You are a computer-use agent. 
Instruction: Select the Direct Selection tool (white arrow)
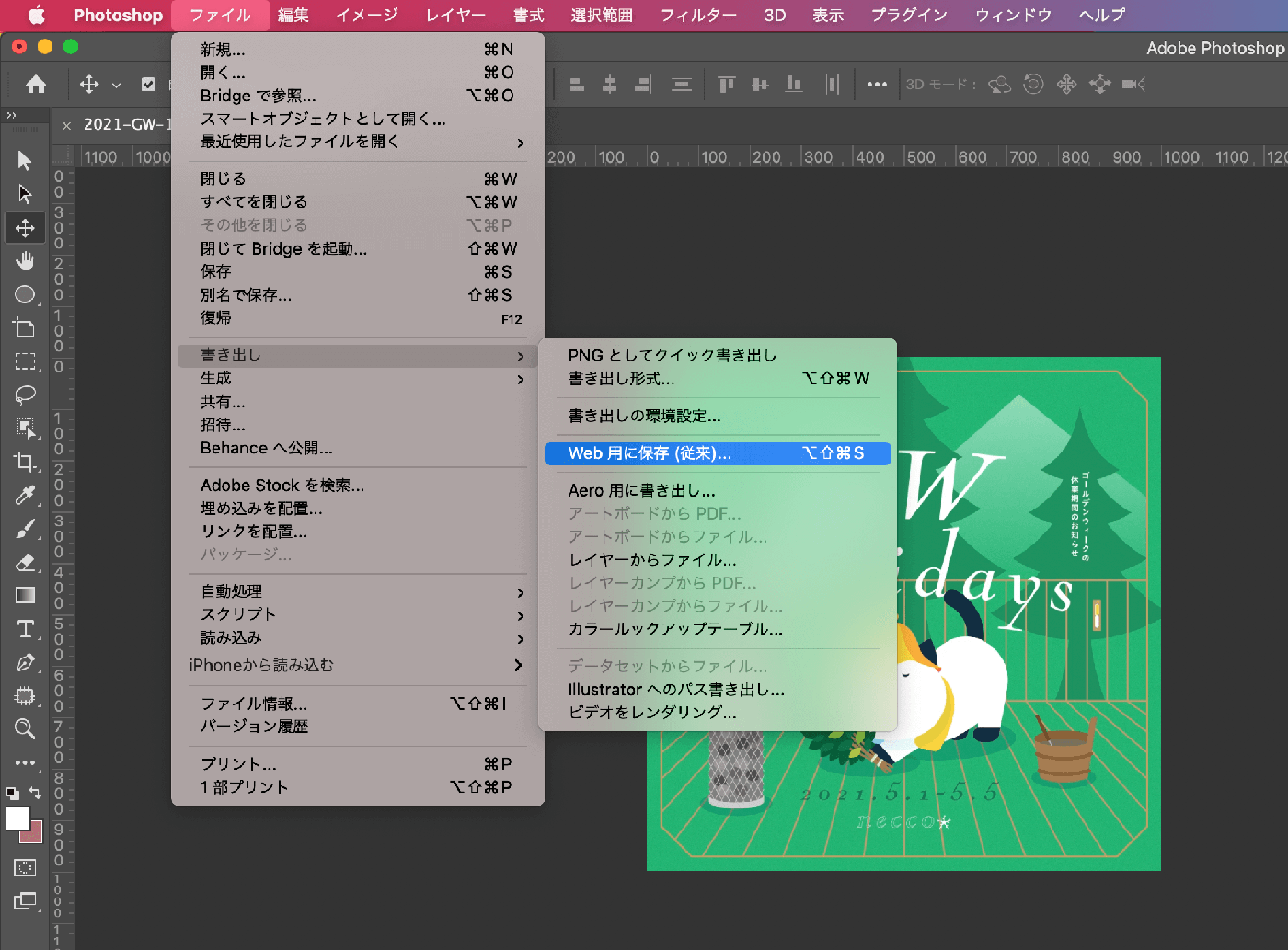point(25,194)
